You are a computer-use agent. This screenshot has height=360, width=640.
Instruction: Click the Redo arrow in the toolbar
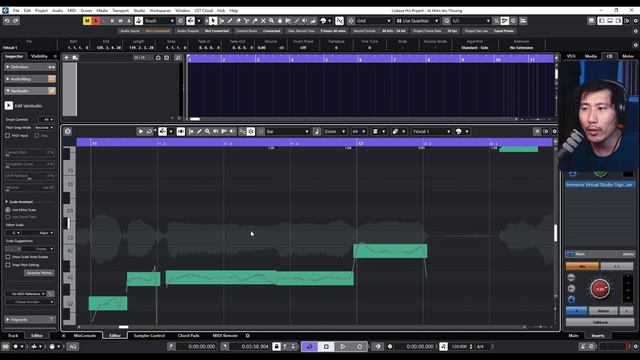[x=16, y=21]
